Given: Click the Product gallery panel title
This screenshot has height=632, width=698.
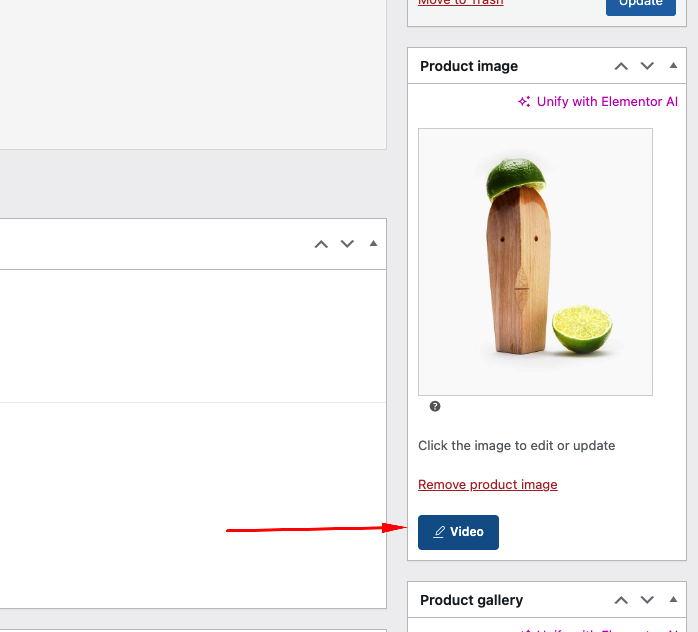Looking at the screenshot, I should [471, 600].
